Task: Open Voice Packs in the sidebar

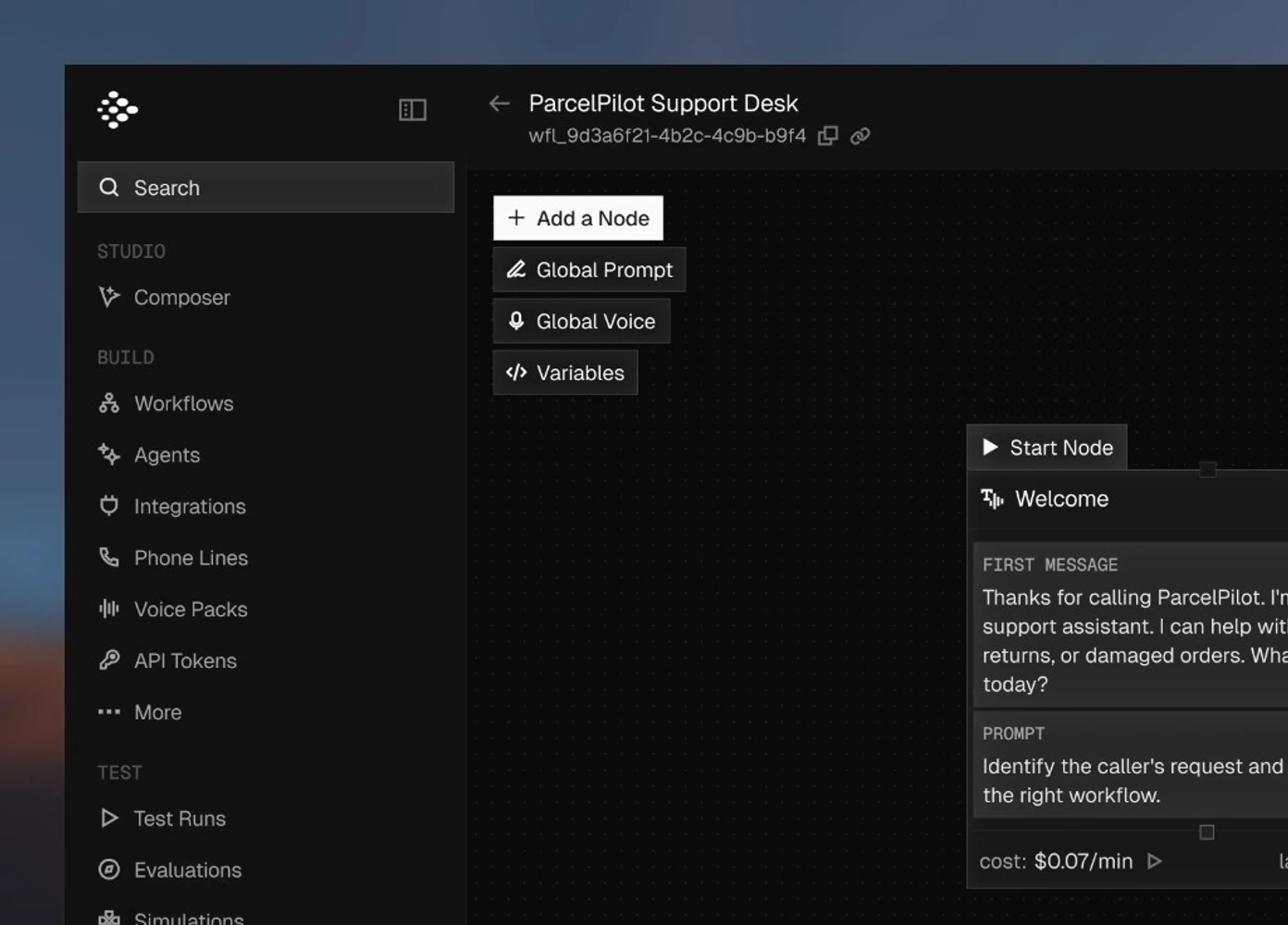Action: [173, 610]
